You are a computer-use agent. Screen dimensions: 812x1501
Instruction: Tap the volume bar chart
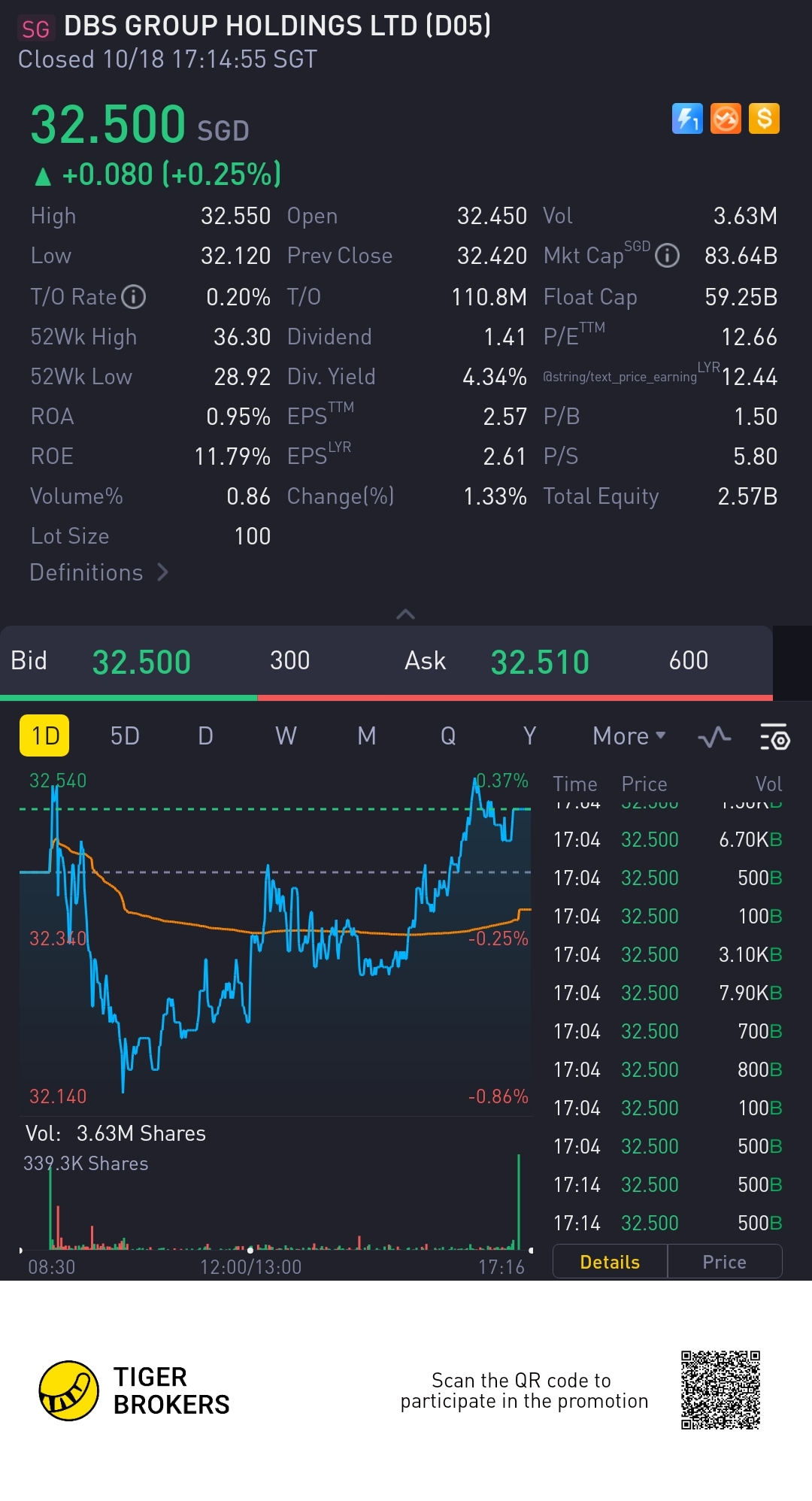(x=275, y=1202)
